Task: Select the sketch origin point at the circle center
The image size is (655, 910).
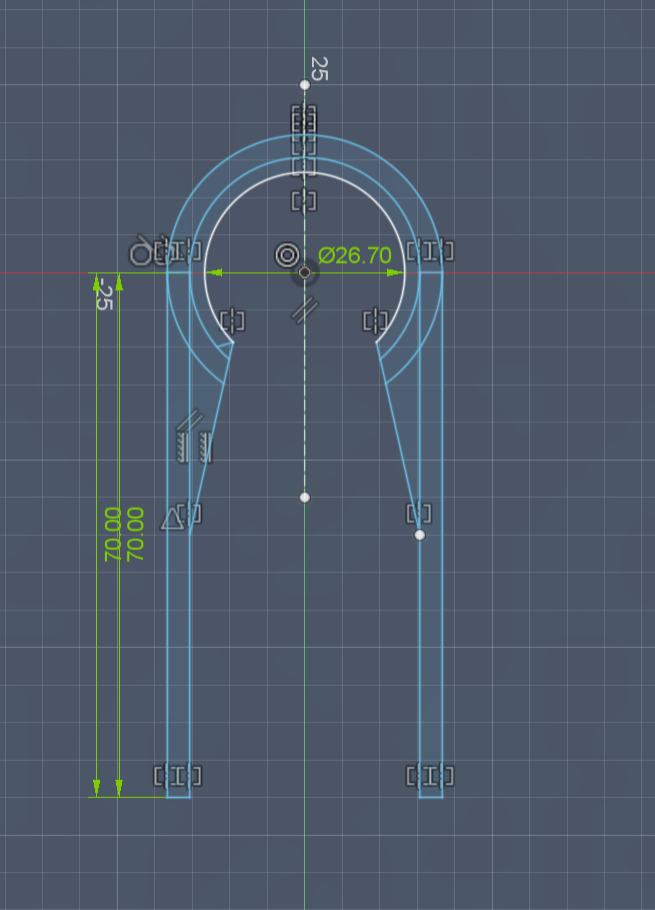Action: [305, 272]
